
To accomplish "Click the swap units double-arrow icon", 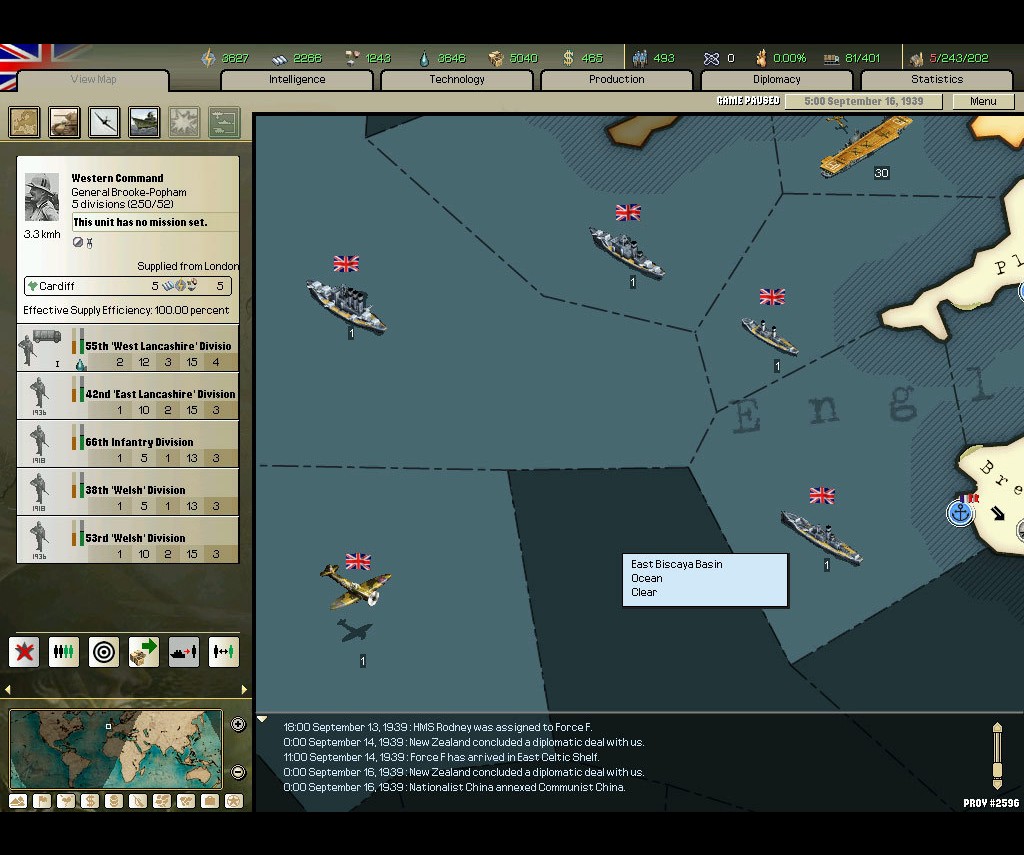I will point(224,652).
